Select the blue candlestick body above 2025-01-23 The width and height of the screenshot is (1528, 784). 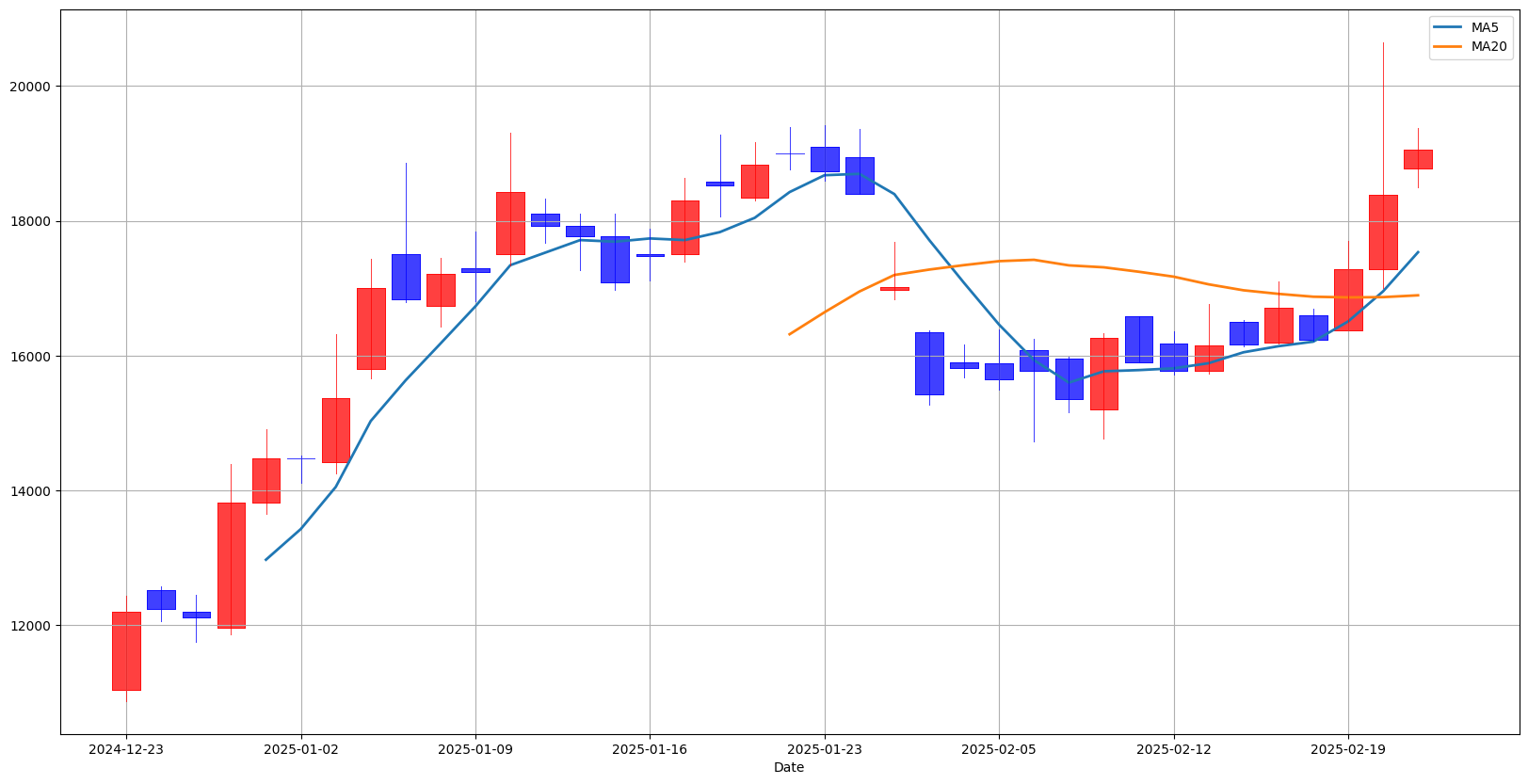pos(825,159)
